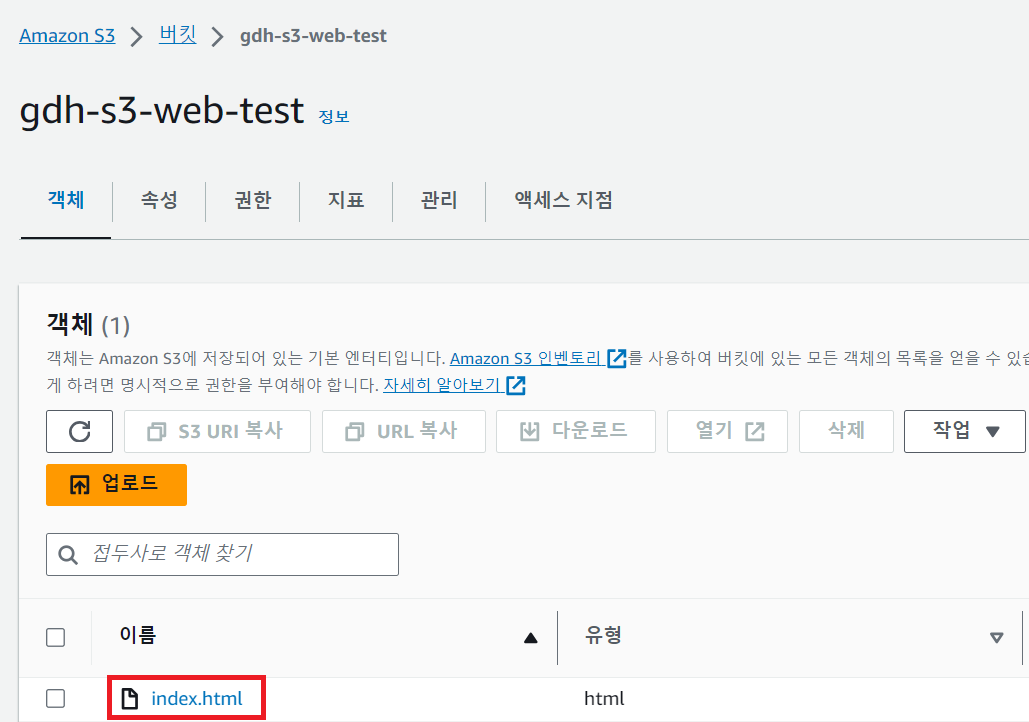1029x722 pixels.
Task: Open the Amazon S3 인벤토리 link
Action: pos(538,358)
